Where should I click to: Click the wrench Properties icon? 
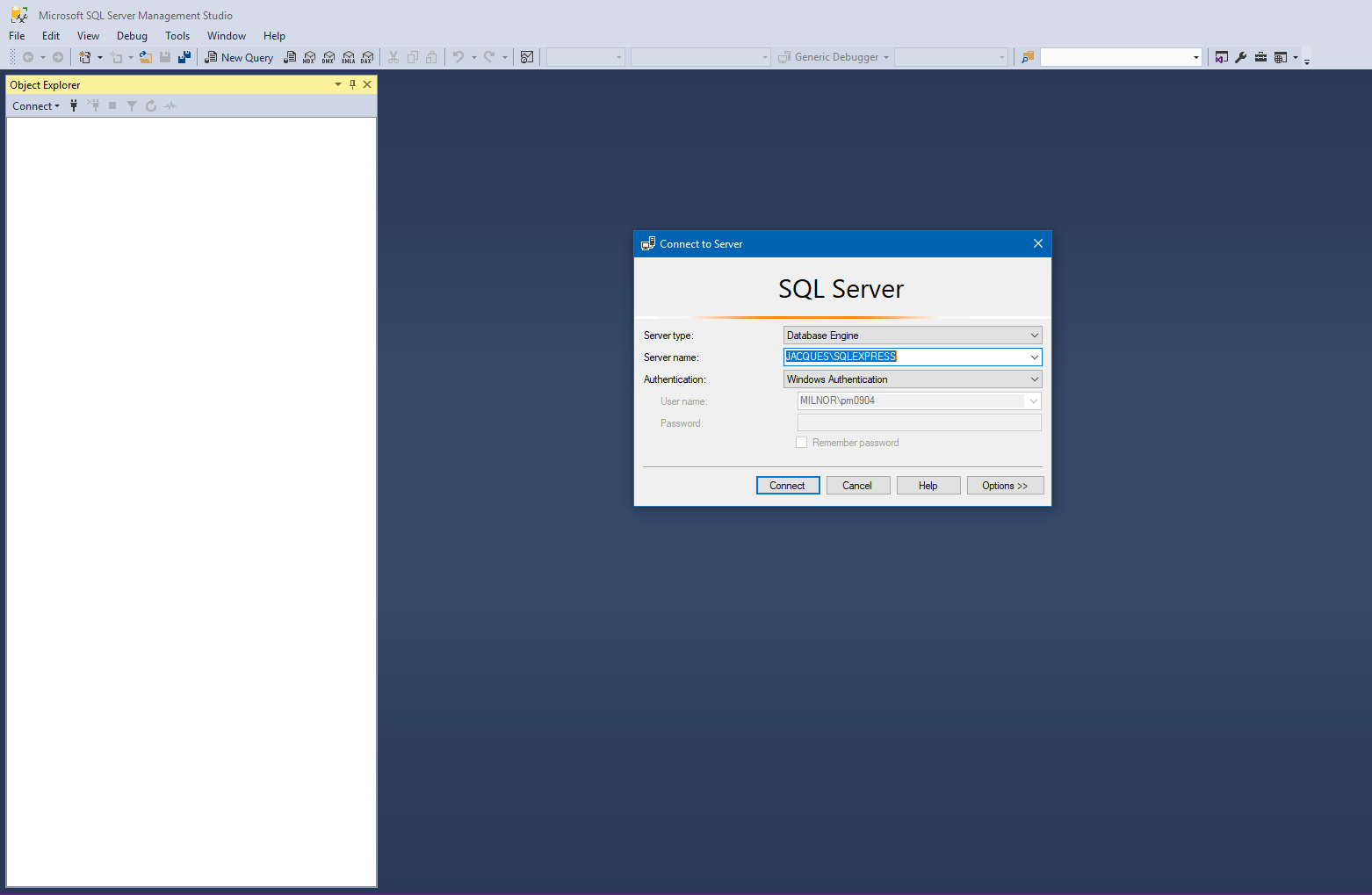pyautogui.click(x=1241, y=57)
